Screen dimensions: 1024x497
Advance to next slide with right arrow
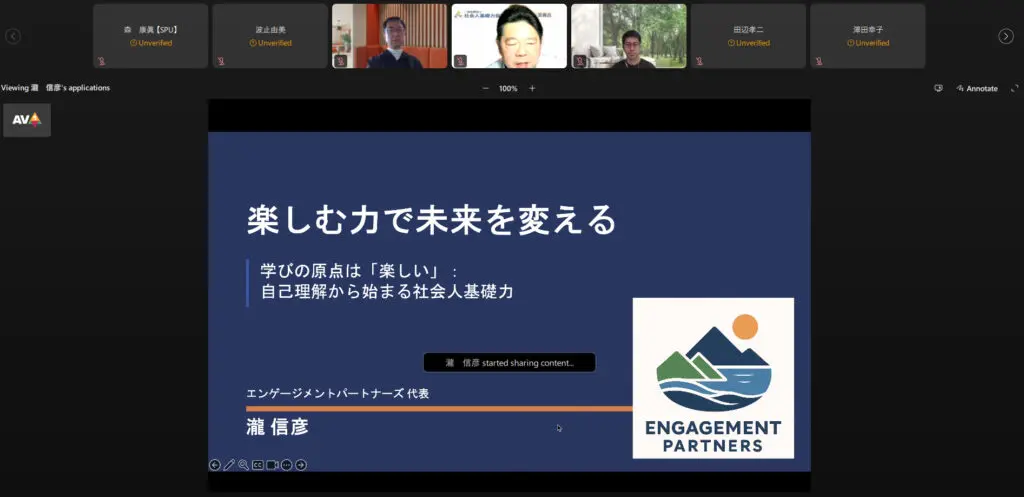pyautogui.click(x=301, y=465)
